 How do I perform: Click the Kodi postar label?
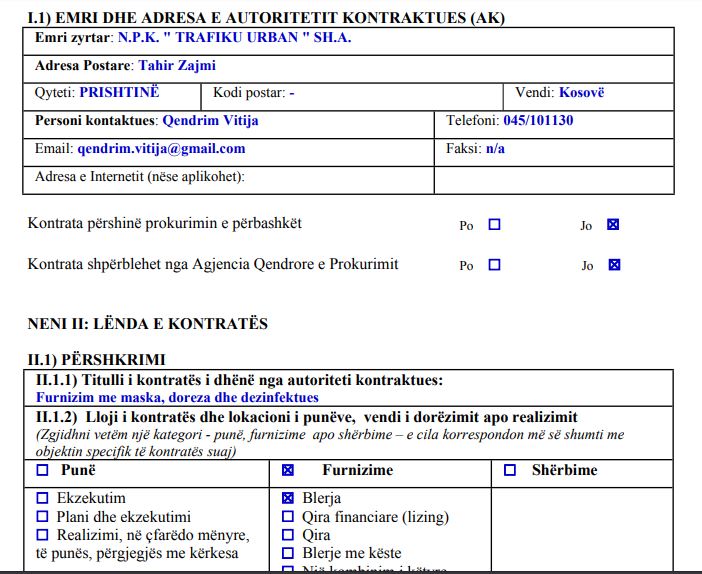click(249, 93)
